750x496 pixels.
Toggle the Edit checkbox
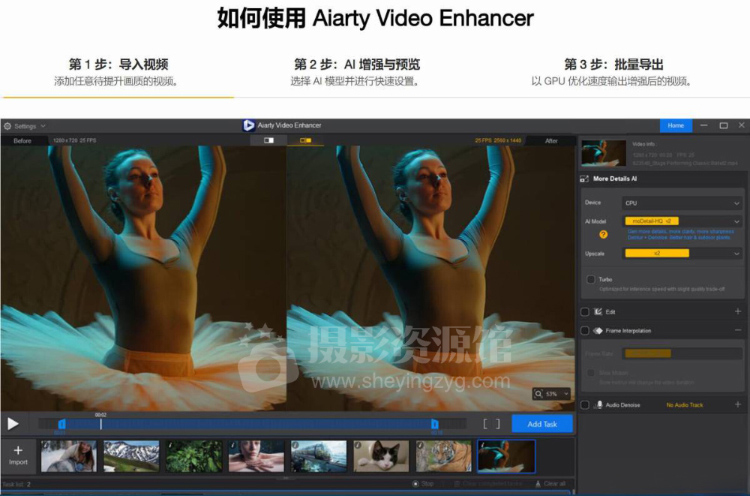pos(585,312)
